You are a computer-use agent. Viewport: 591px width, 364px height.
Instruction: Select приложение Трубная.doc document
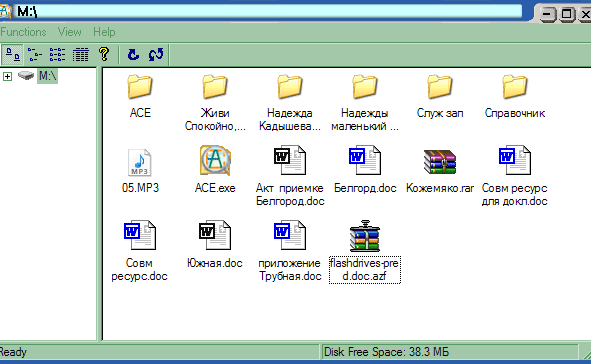[290, 251]
